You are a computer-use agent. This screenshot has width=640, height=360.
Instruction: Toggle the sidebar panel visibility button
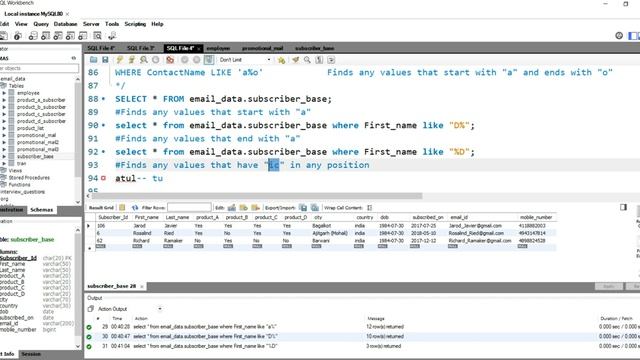point(633,36)
